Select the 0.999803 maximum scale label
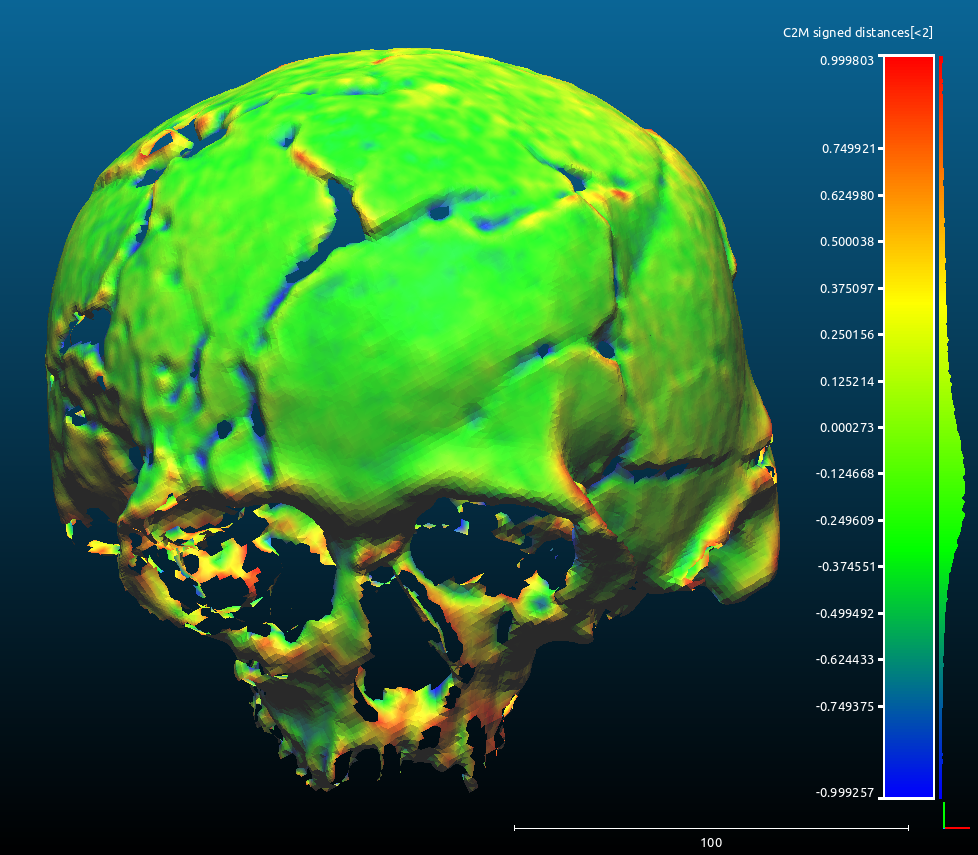Image resolution: width=978 pixels, height=855 pixels. pos(847,60)
